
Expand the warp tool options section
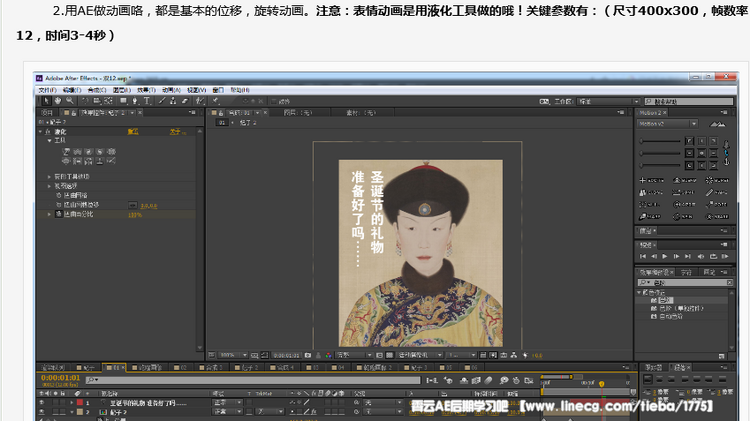(49, 177)
